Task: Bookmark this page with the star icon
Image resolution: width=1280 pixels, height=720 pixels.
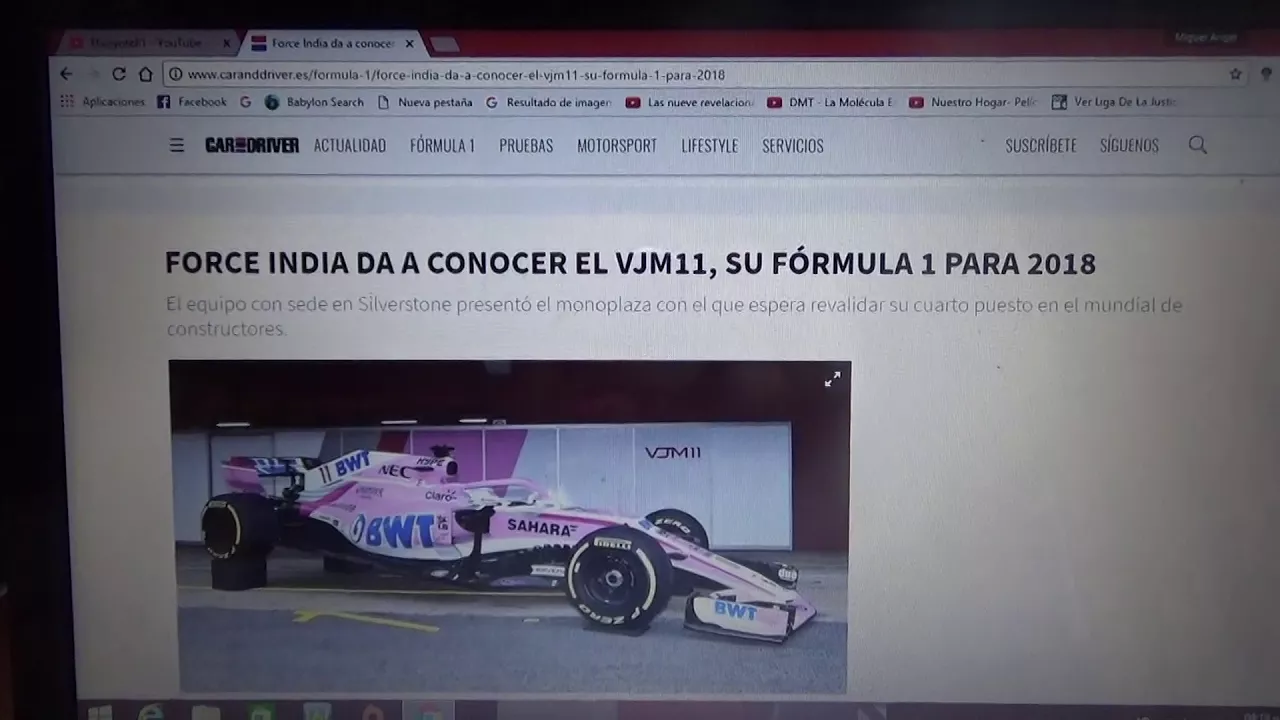Action: 1235,74
